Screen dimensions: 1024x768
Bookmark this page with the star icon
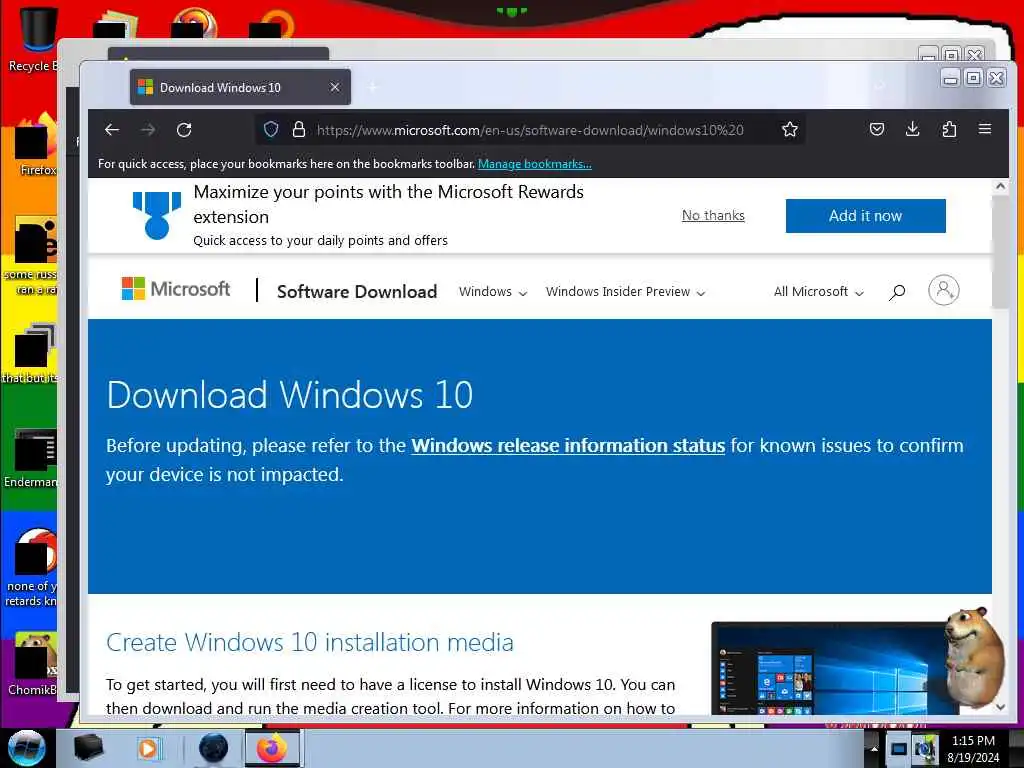[x=790, y=129]
